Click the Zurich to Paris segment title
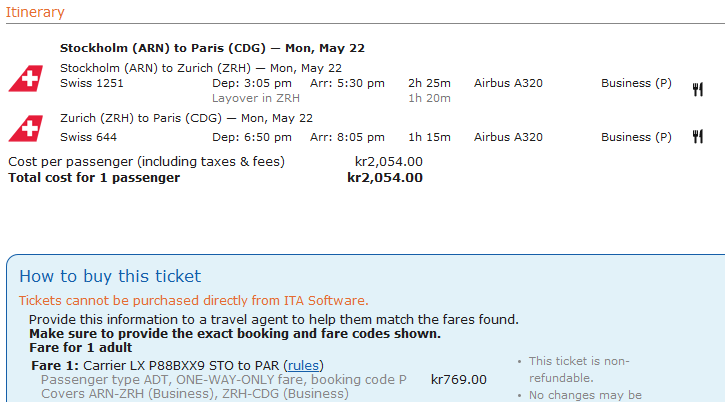725x402 pixels. [x=200, y=118]
